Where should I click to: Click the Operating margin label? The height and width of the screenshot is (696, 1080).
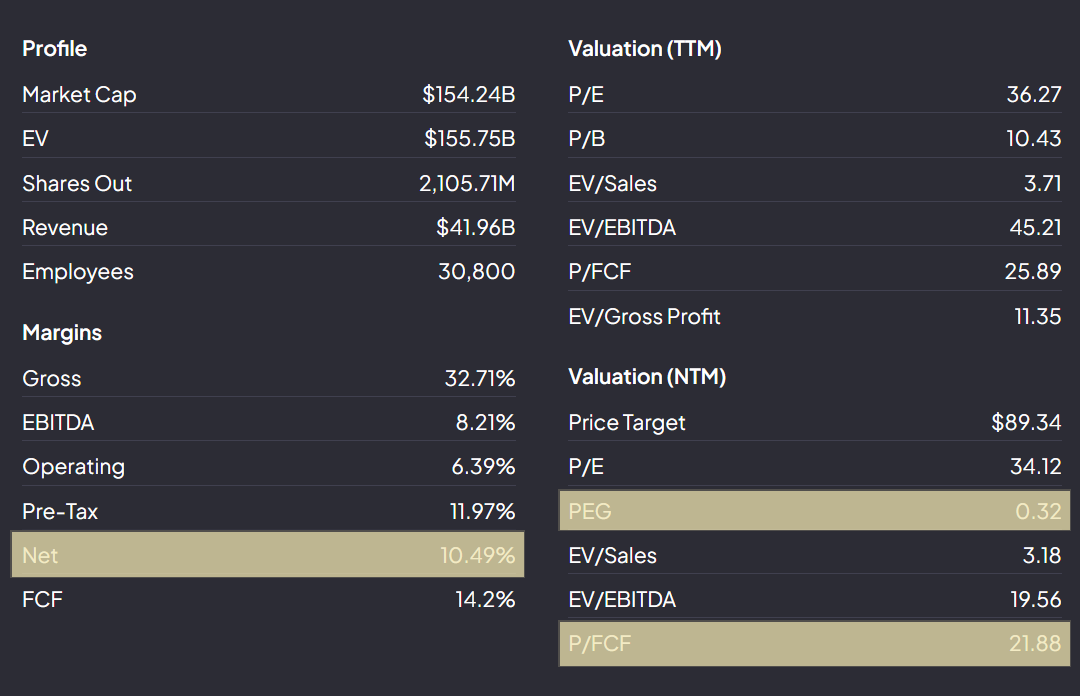pos(73,467)
